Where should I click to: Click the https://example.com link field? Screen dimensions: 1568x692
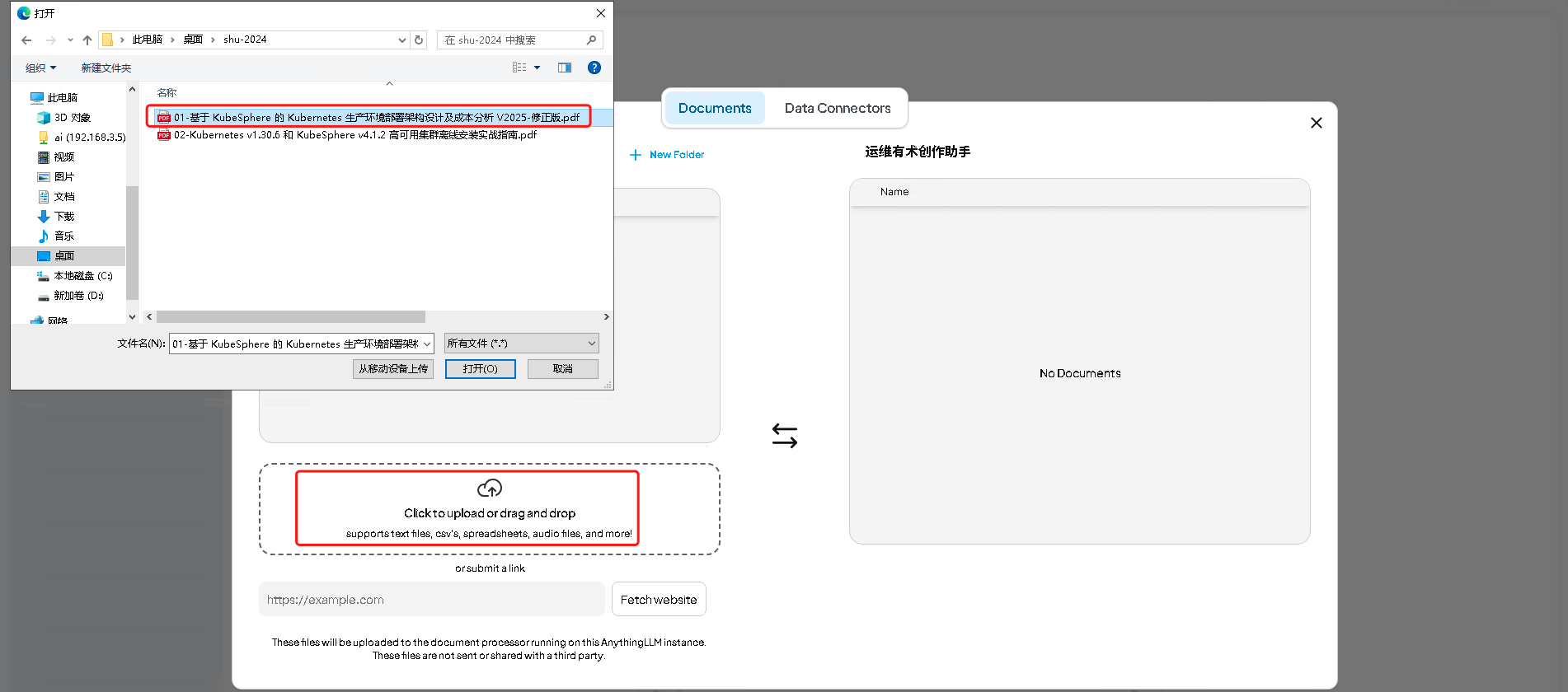coord(432,600)
